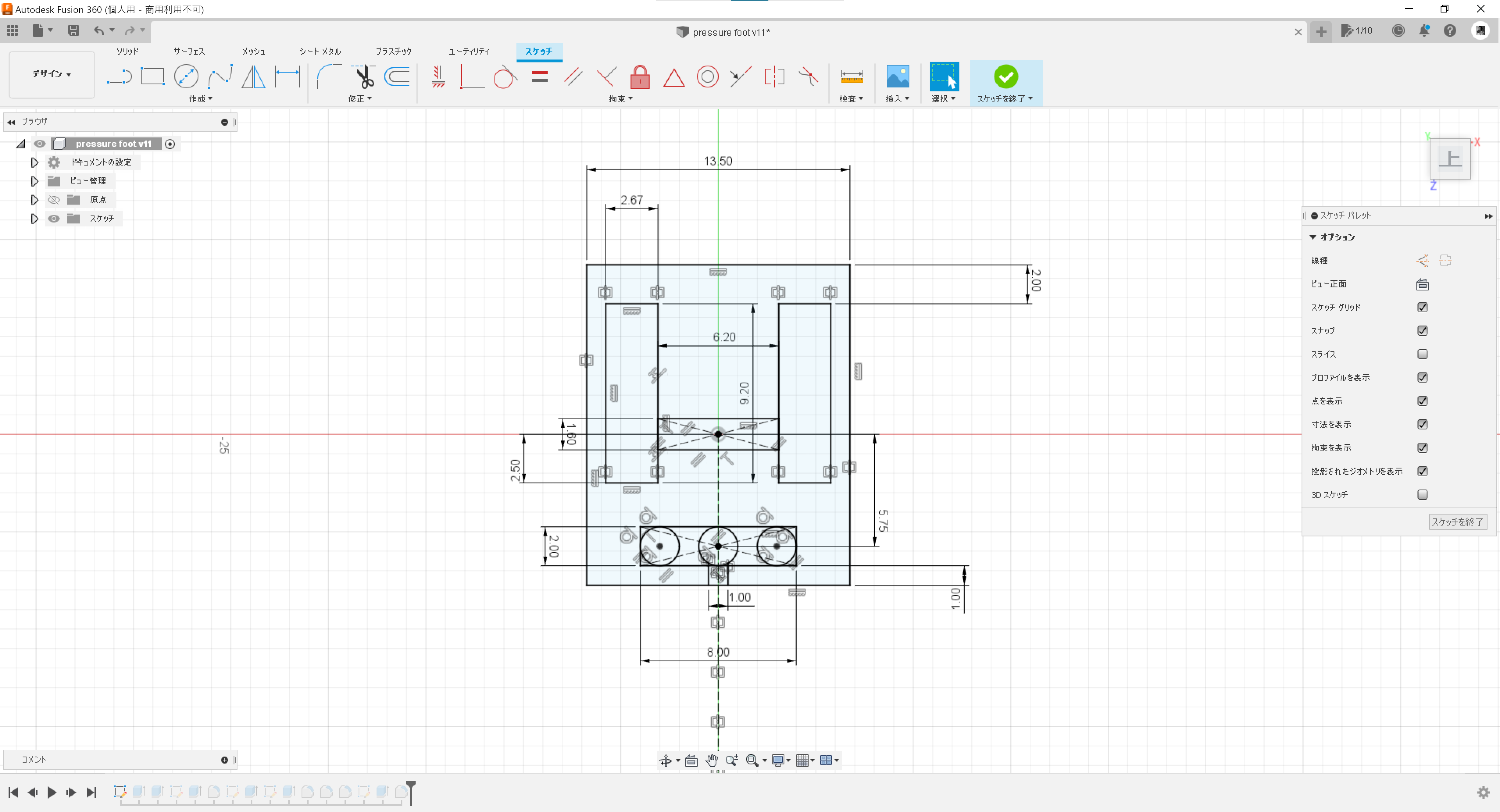Uncheck the スケッチ グリッド checkbox

(1422, 307)
